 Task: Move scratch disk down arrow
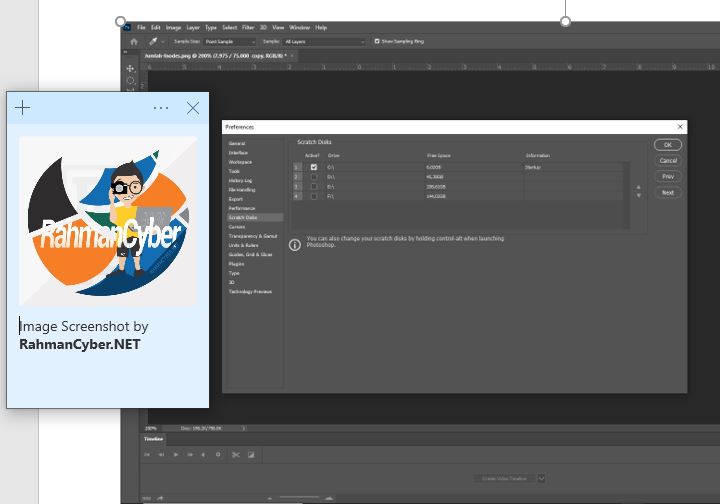638,196
